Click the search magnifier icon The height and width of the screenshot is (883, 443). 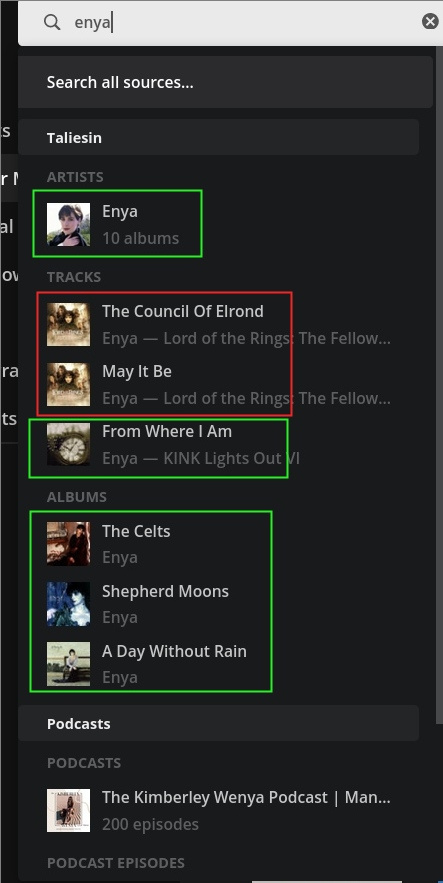52,23
